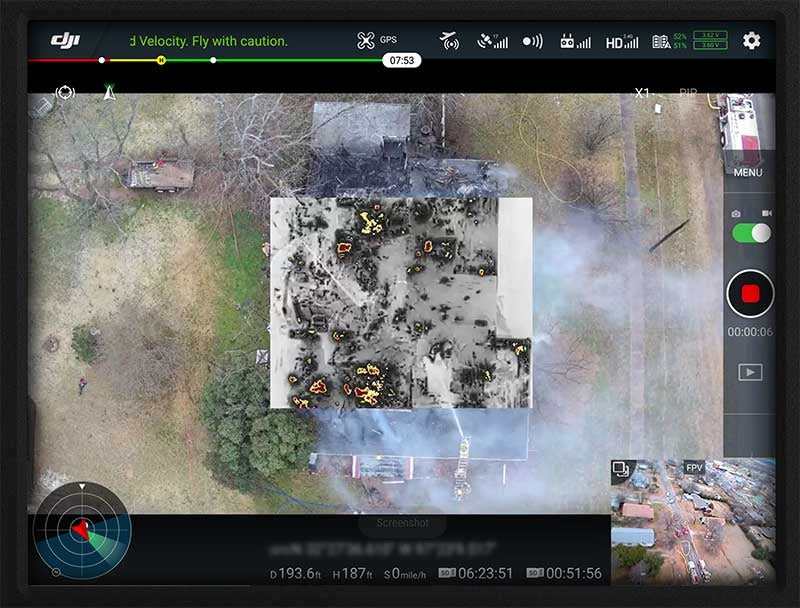The width and height of the screenshot is (800, 608).
Task: Toggle PIP picture-in-picture mode
Action: pos(688,93)
